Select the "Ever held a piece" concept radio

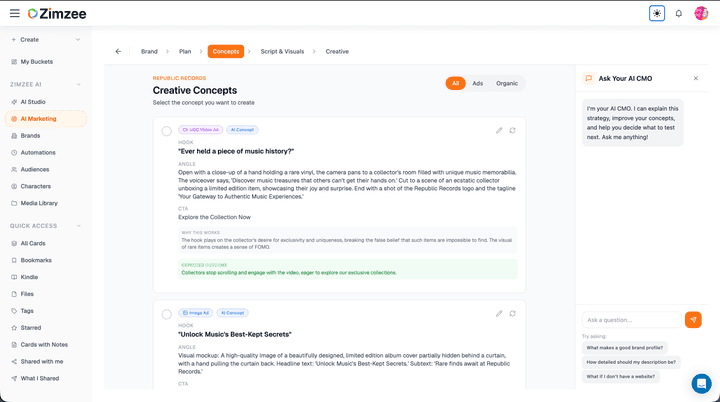coord(167,131)
